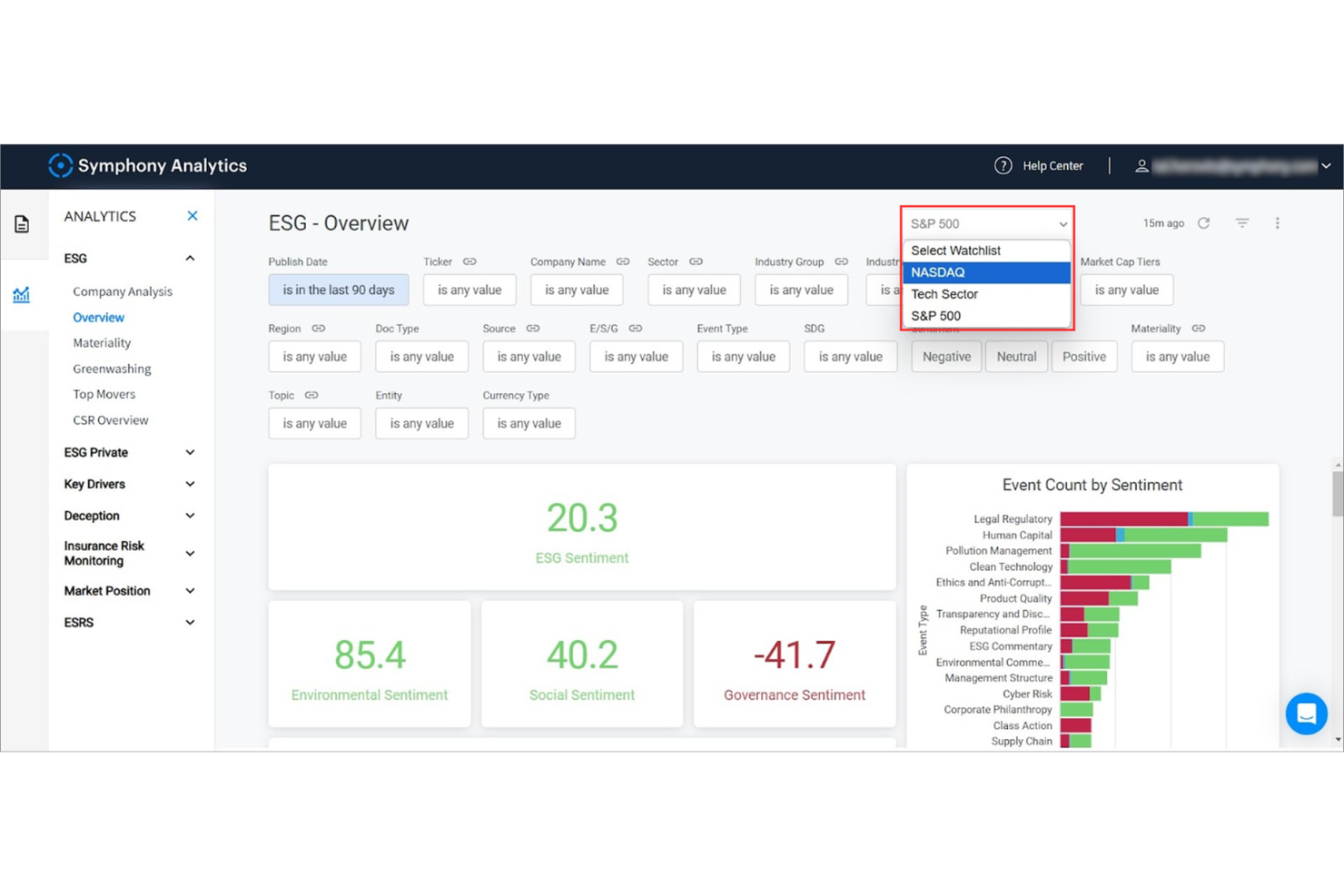Expand the user account dropdown arrow
The width and height of the screenshot is (1344, 896).
click(x=1327, y=166)
